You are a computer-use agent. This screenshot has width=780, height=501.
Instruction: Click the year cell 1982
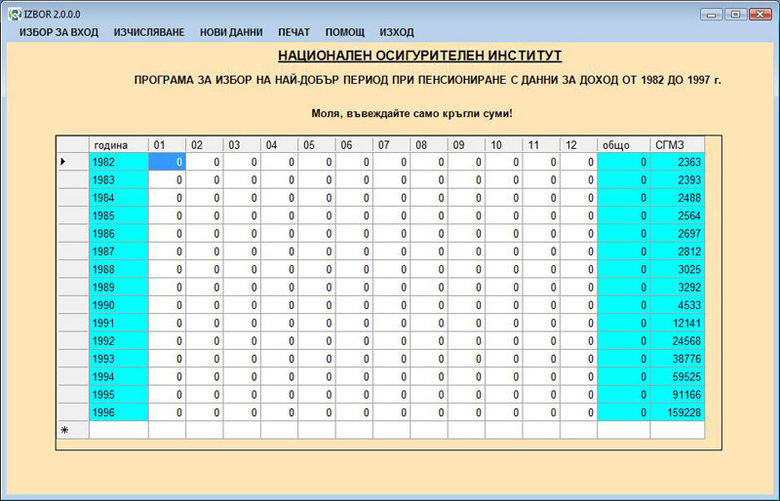point(119,162)
